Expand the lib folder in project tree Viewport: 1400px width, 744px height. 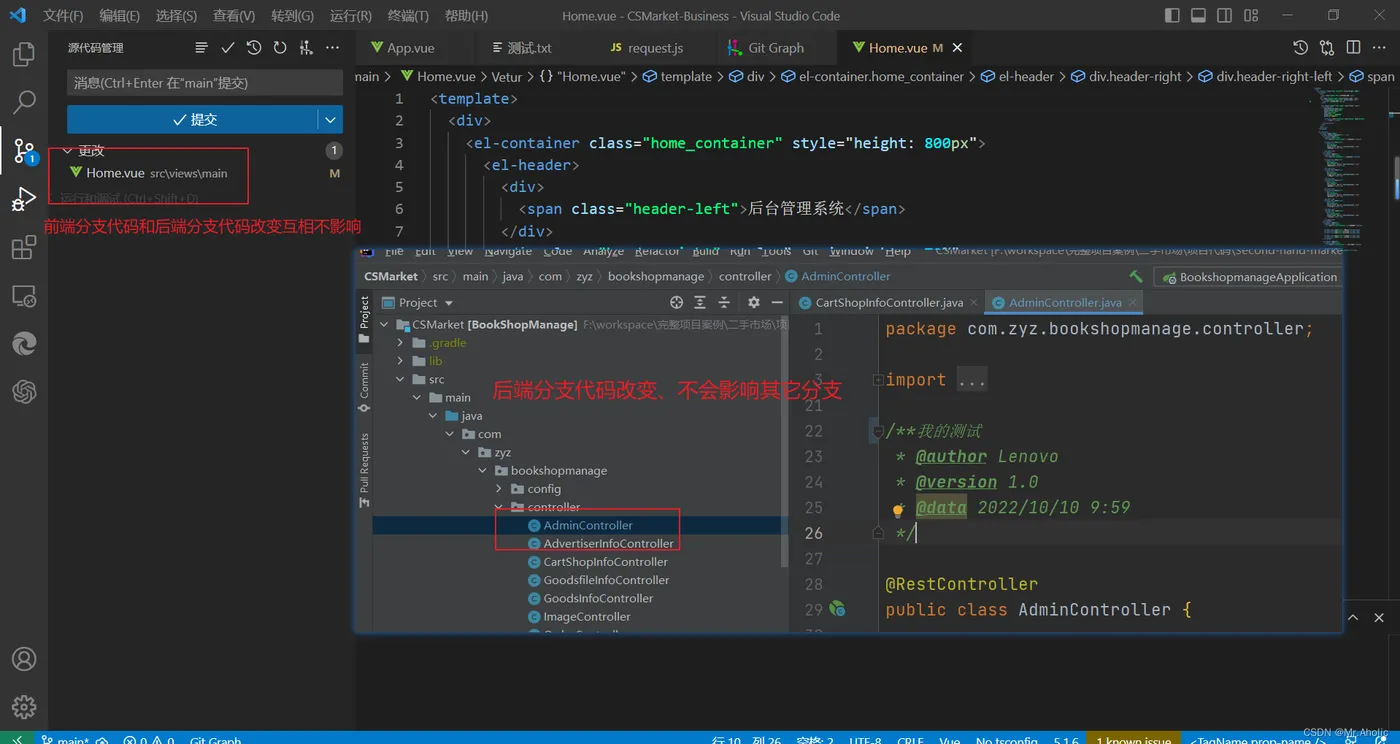point(401,361)
